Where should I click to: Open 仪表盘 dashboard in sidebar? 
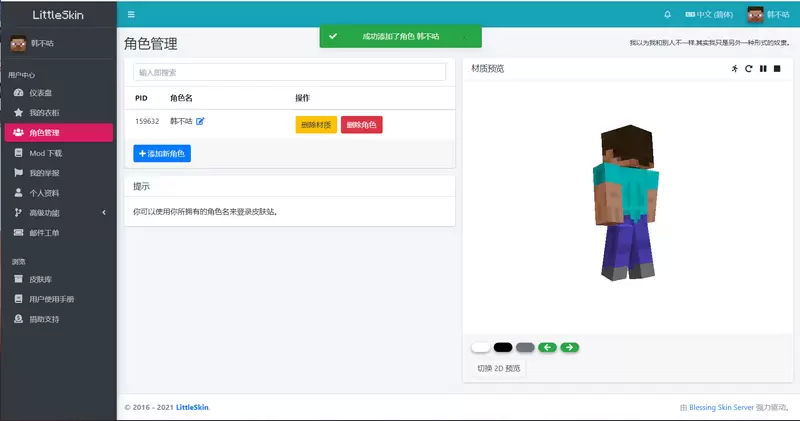coord(59,93)
